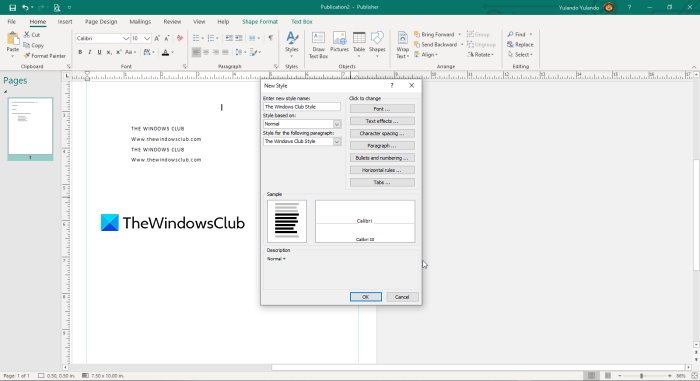Click the Undo icon in quick access toolbar
Viewport: 700px width, 381px height.
(25, 8)
